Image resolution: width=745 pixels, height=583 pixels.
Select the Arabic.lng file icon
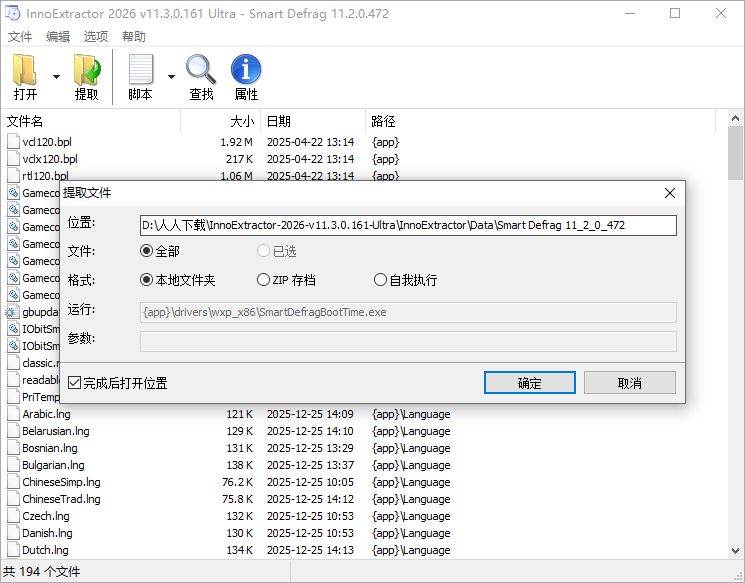[13, 414]
